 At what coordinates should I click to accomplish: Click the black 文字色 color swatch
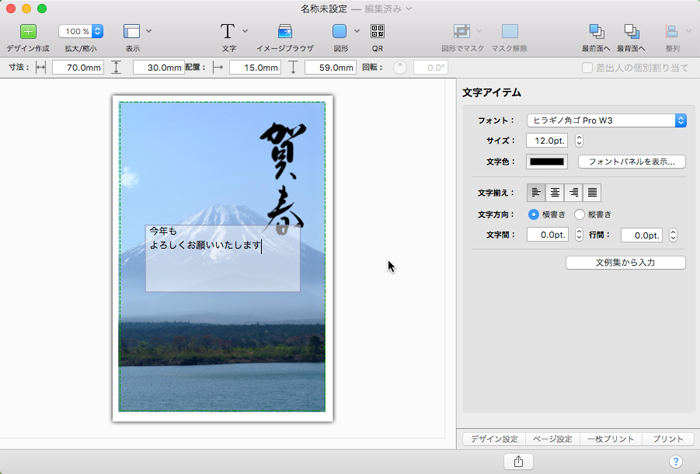[x=547, y=161]
